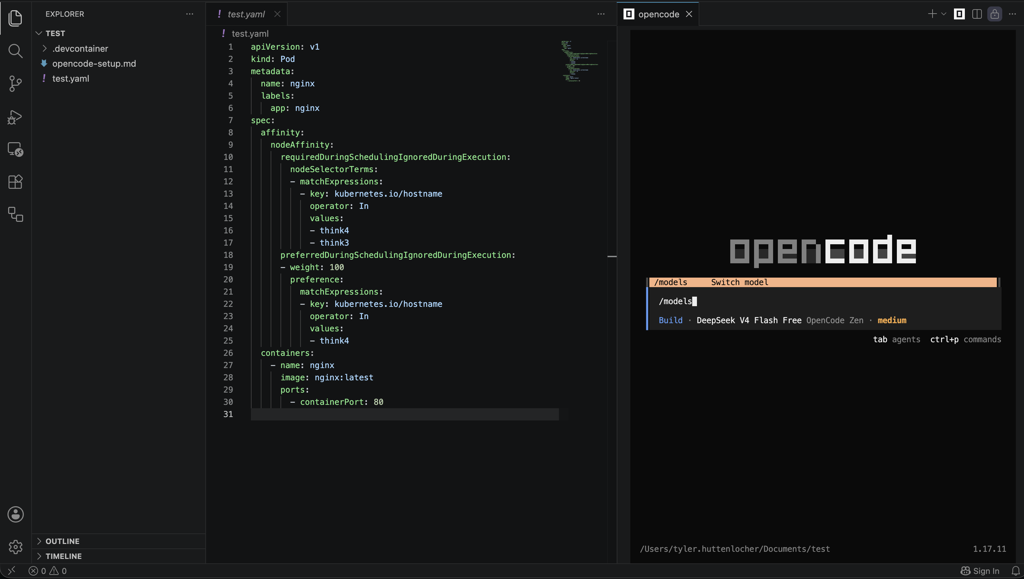Select the /models Switch model suggestion
Viewport: 1024px width, 579px height.
pyautogui.click(x=823, y=282)
